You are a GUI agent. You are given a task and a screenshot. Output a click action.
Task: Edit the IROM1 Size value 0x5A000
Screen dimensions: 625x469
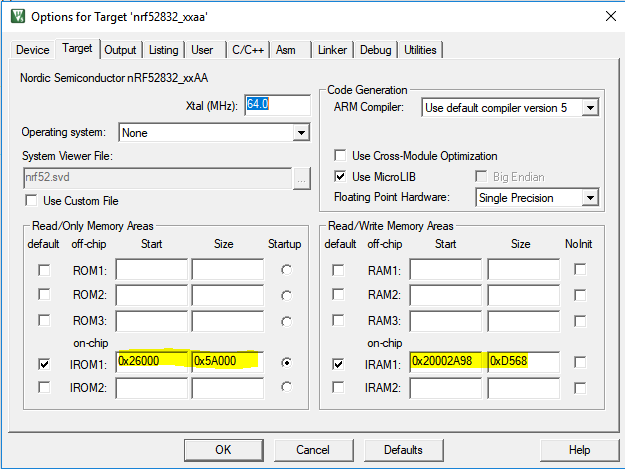(228, 362)
